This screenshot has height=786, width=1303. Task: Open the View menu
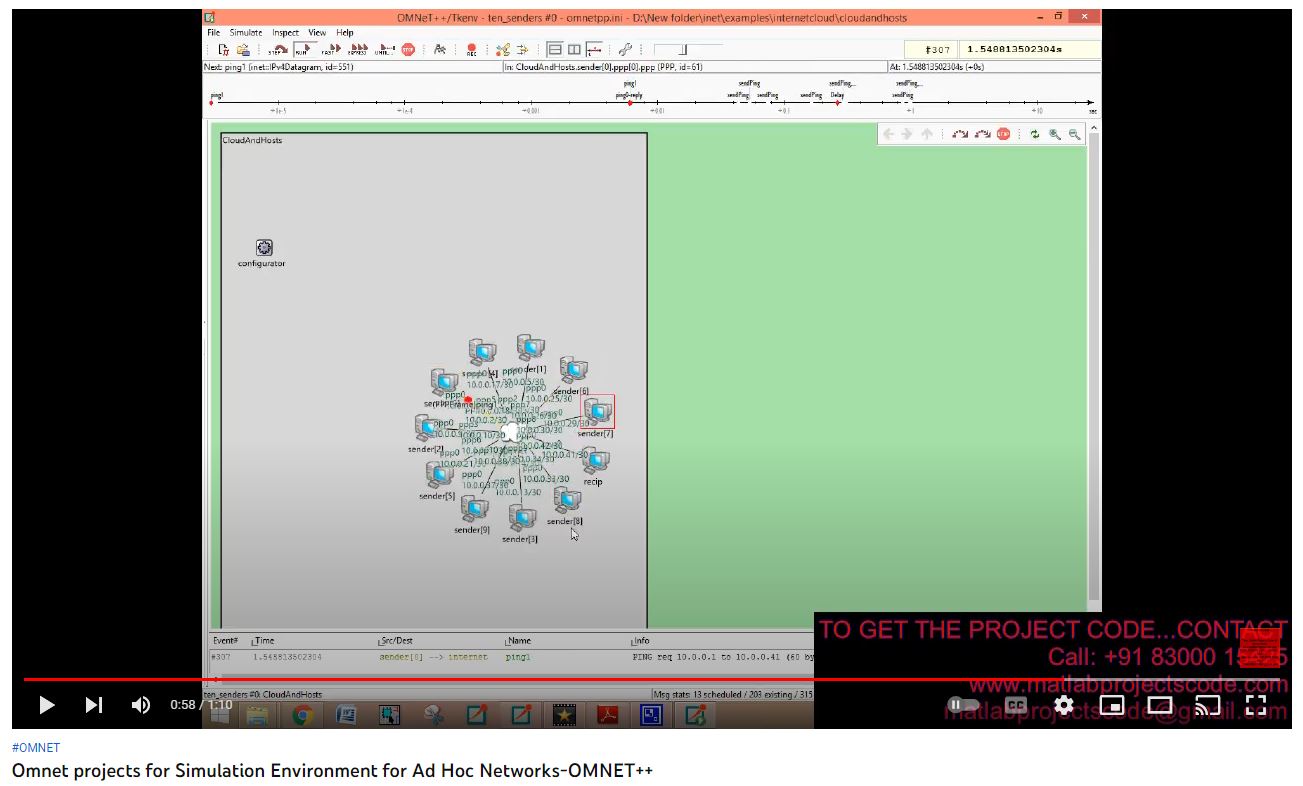pyautogui.click(x=317, y=33)
